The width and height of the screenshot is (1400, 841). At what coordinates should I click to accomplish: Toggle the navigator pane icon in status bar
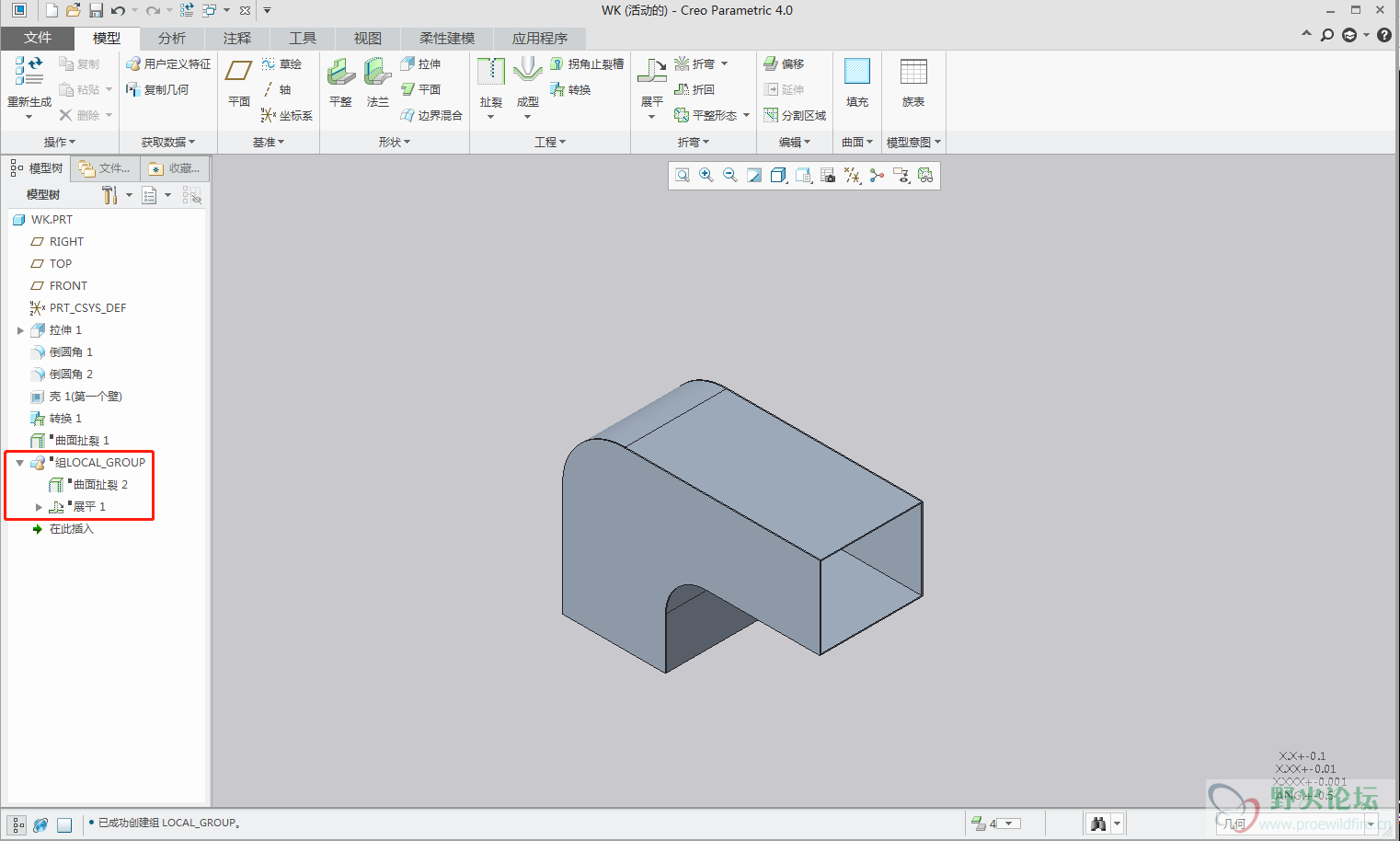[17, 825]
